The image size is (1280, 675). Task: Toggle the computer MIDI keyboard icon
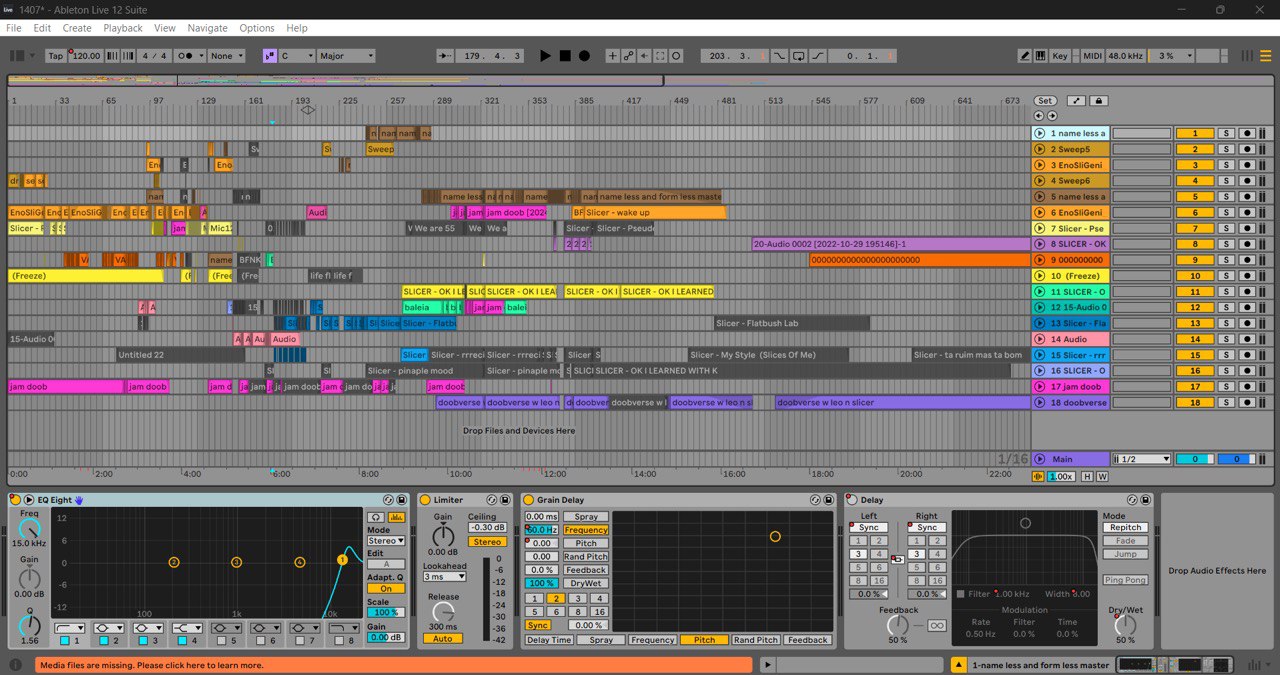pos(1040,56)
